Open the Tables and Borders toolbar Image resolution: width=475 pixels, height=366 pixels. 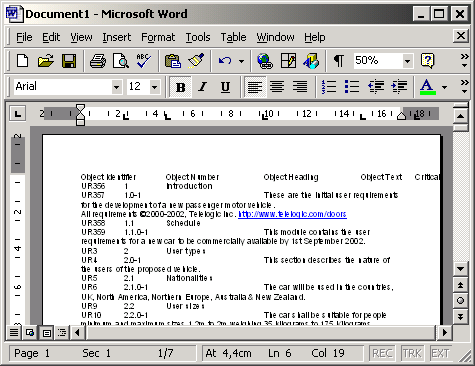[288, 61]
